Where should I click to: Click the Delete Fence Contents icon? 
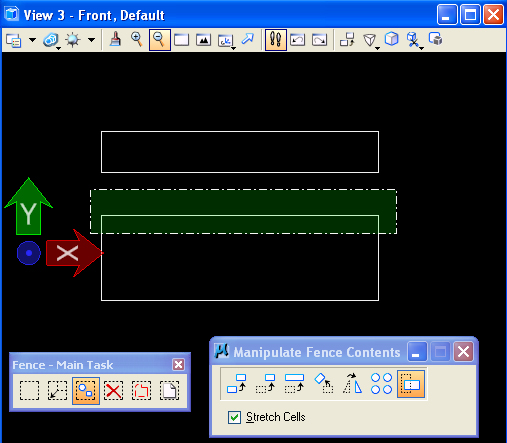click(113, 390)
